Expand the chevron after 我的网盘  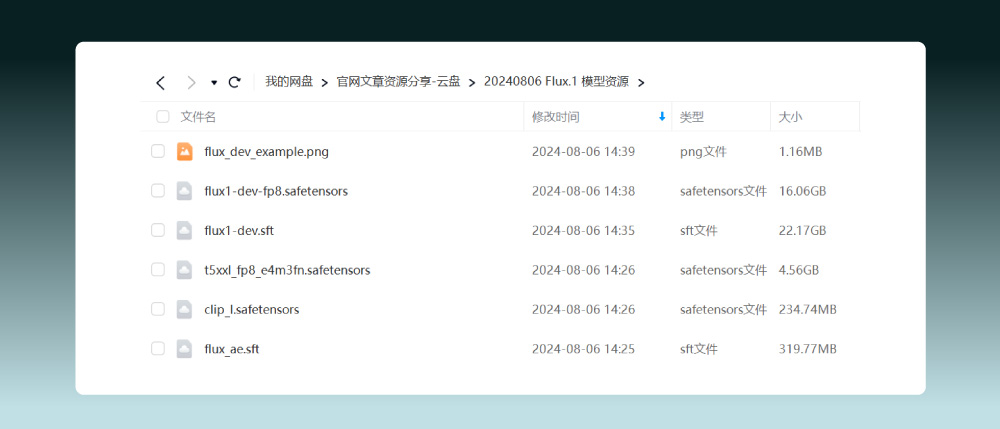coord(325,82)
